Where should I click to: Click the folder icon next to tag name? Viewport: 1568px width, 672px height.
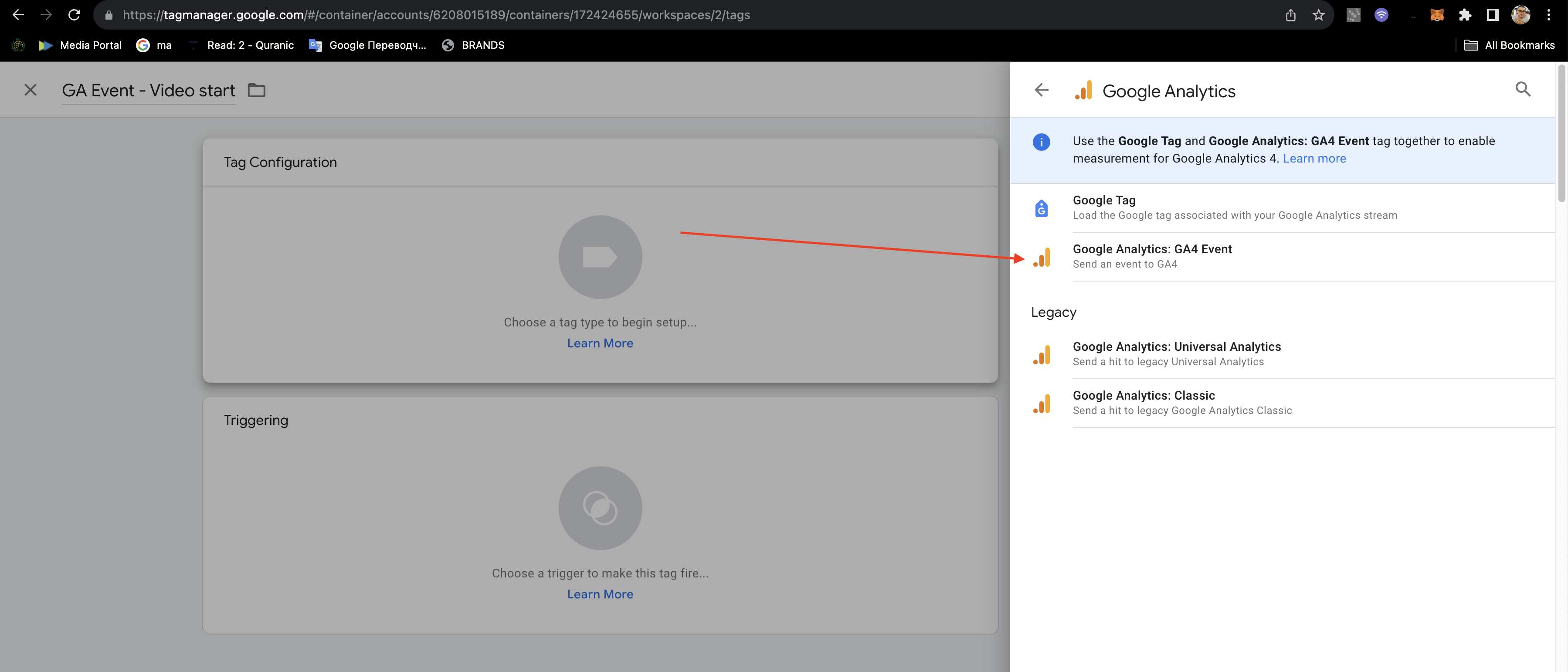[x=256, y=90]
